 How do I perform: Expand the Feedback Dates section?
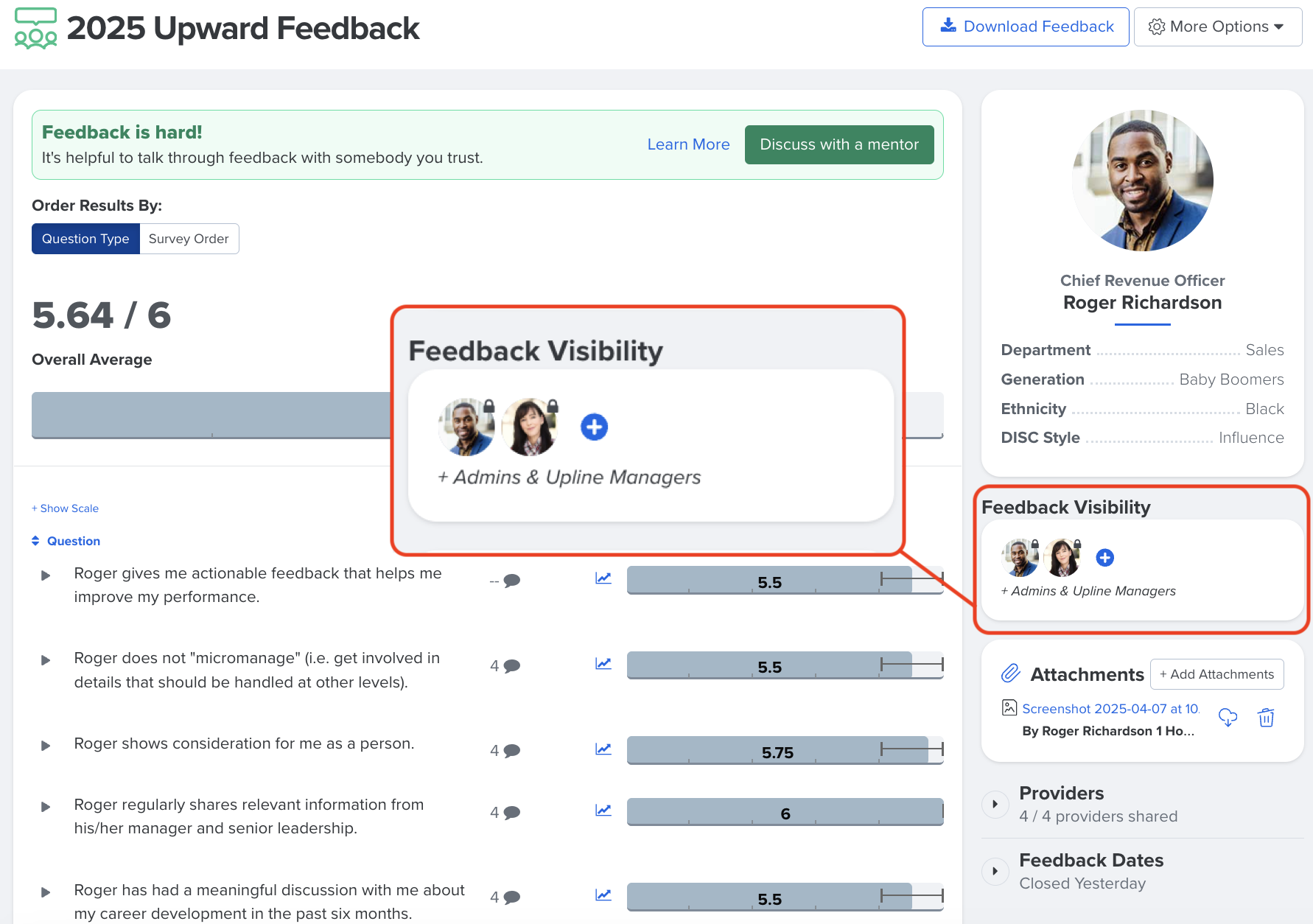[x=995, y=871]
